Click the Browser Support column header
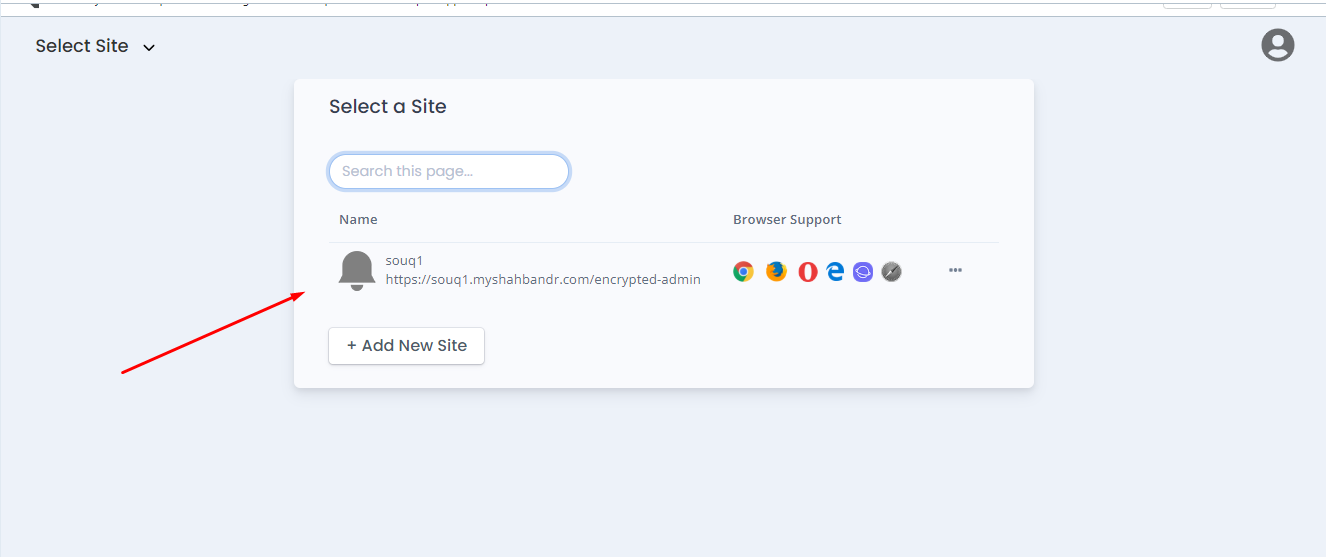Image resolution: width=1326 pixels, height=557 pixels. (787, 219)
